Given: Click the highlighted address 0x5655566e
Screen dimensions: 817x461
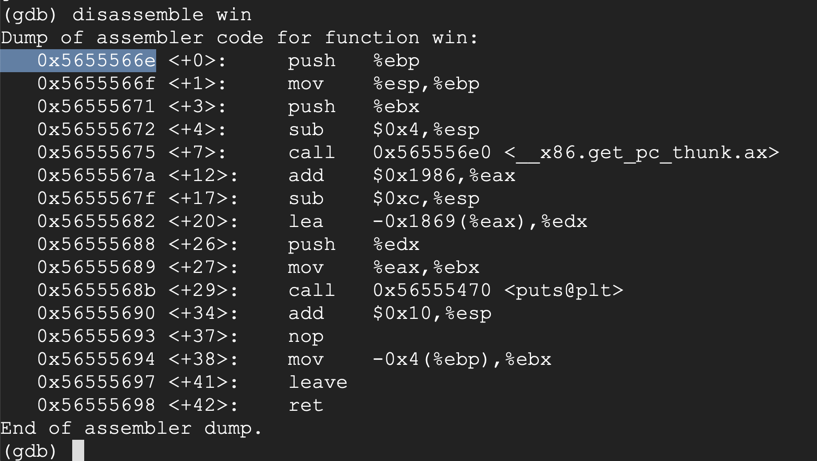Looking at the screenshot, I should (96, 61).
